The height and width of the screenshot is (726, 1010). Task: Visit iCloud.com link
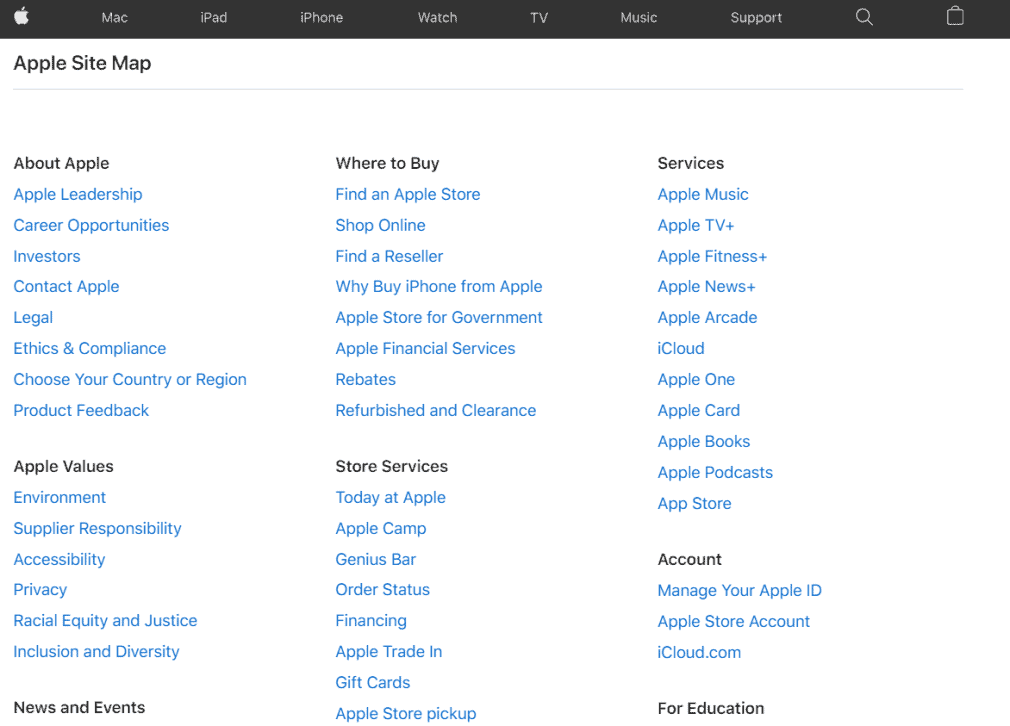[699, 652]
